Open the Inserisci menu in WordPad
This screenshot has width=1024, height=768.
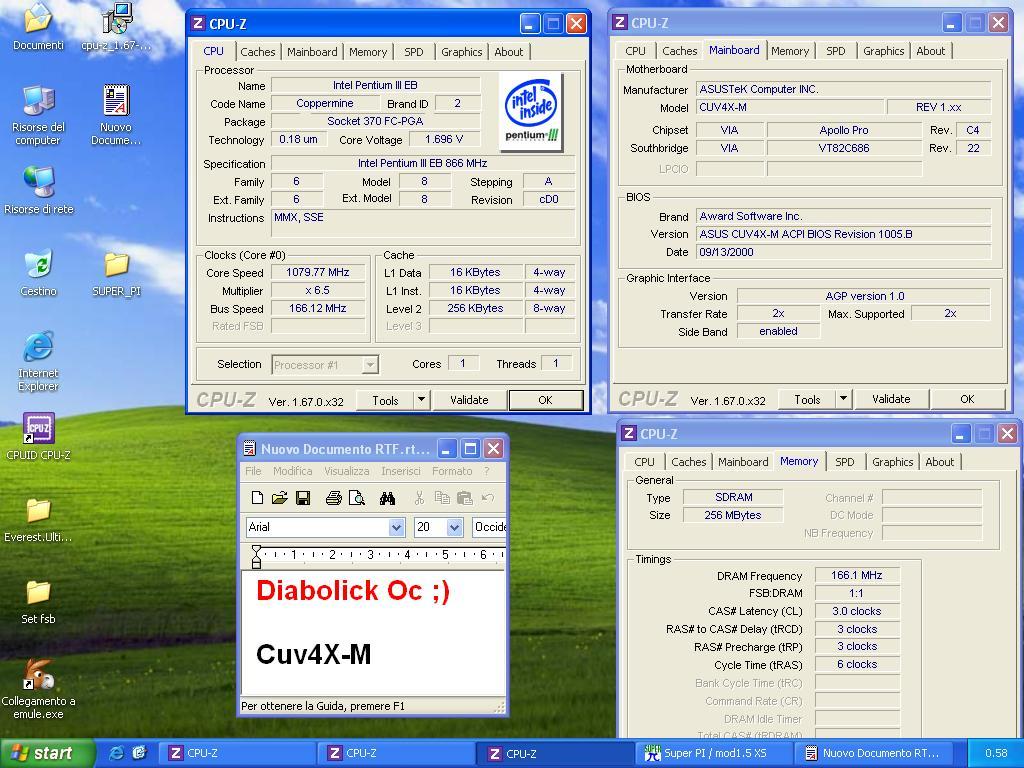click(401, 471)
